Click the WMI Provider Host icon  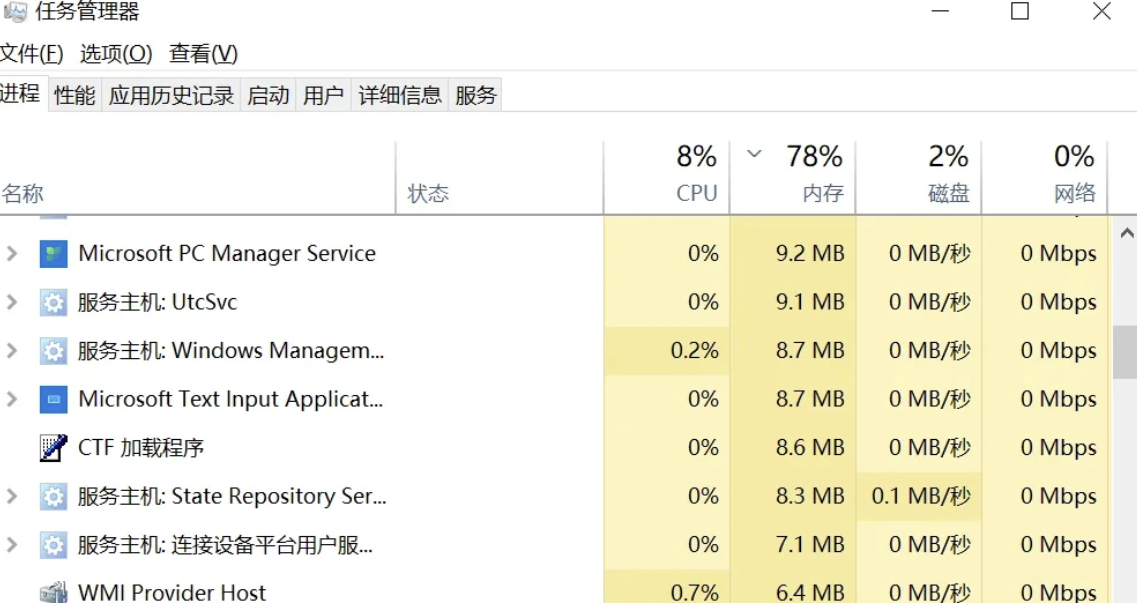pos(53,593)
